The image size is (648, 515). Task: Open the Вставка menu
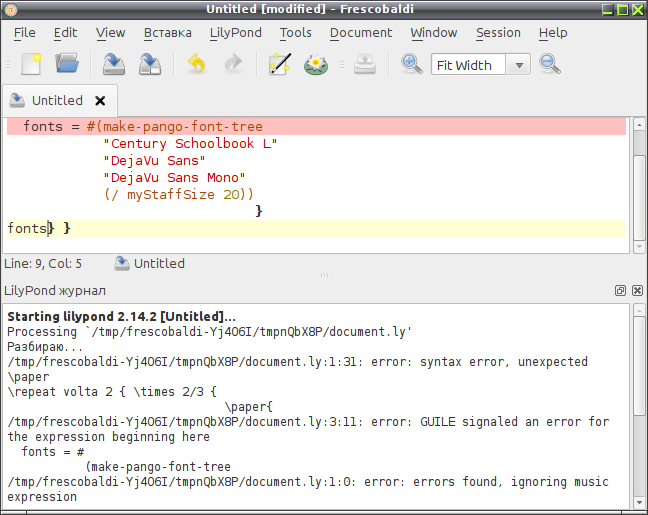tap(167, 33)
